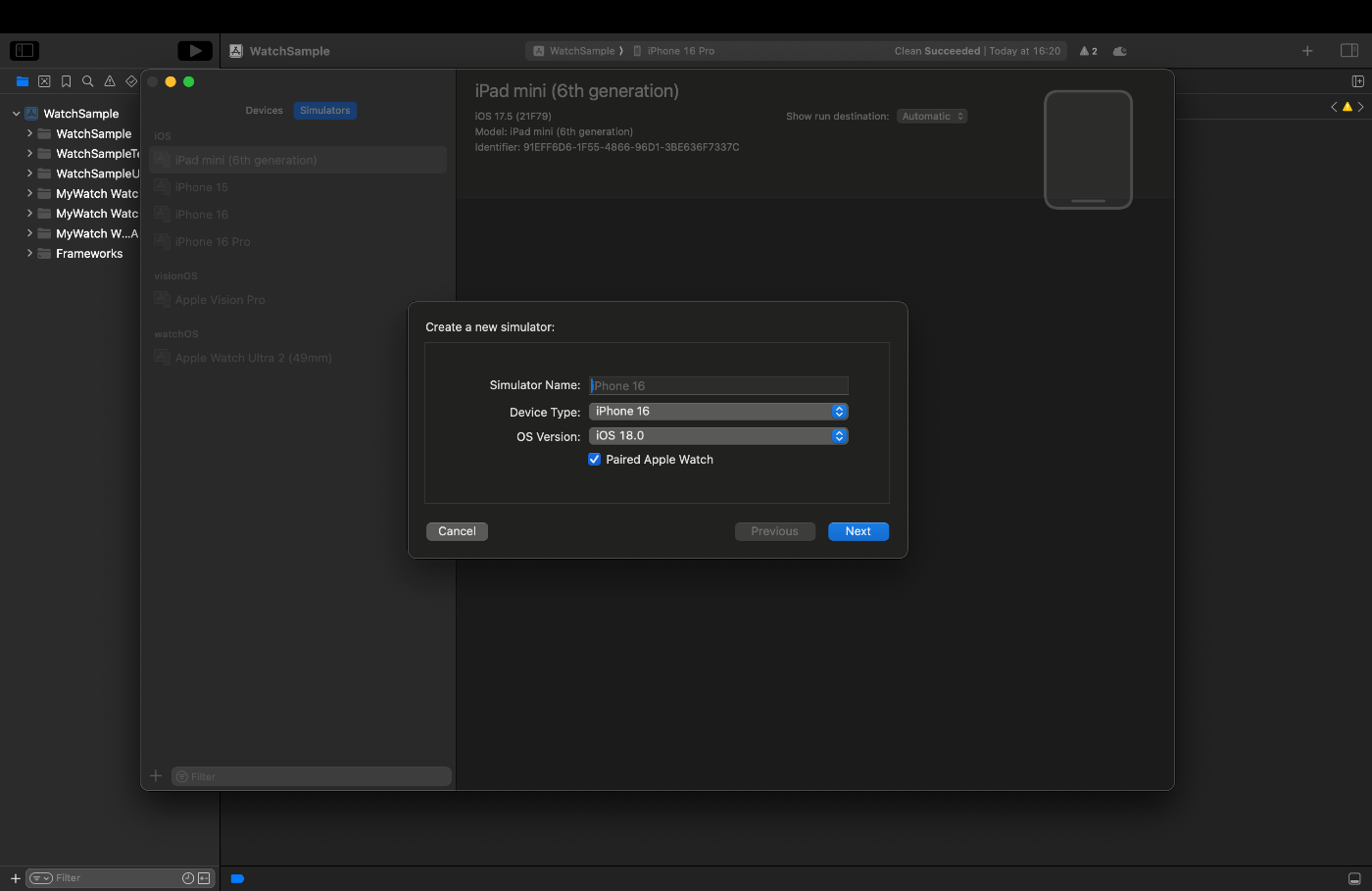Screen dimensions: 1372x891
Task: Select iPhone 16 in simulators list
Action: (298, 215)
